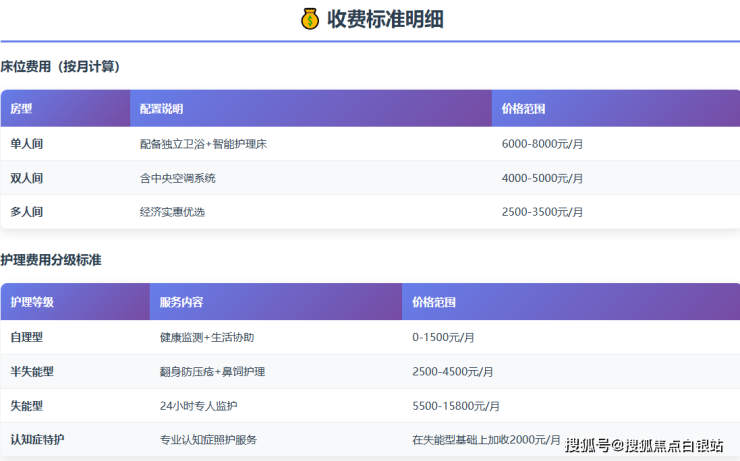Click the 半失能型 care level cell
740x461 pixels.
32,371
